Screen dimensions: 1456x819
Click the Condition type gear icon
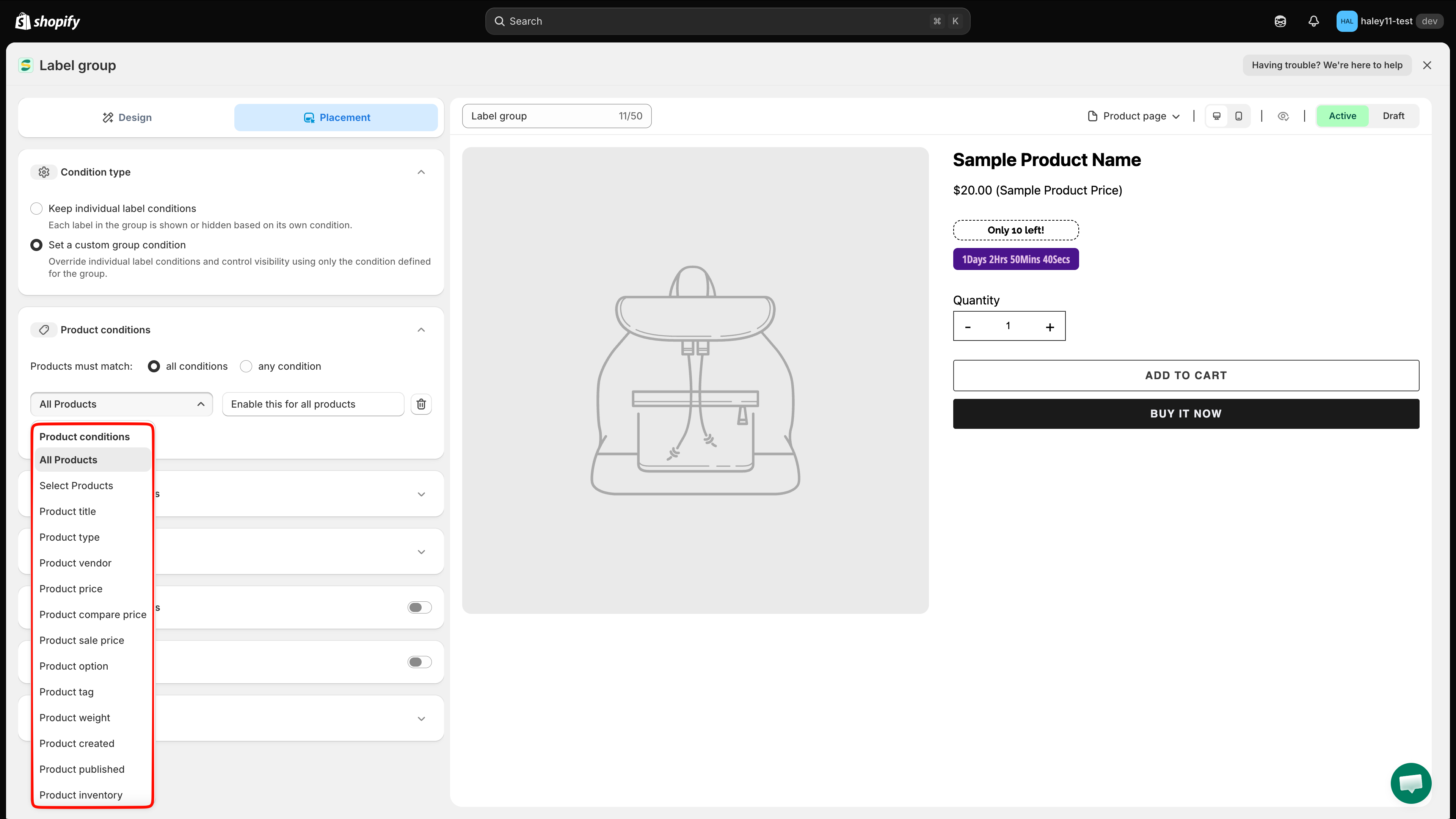click(x=44, y=172)
